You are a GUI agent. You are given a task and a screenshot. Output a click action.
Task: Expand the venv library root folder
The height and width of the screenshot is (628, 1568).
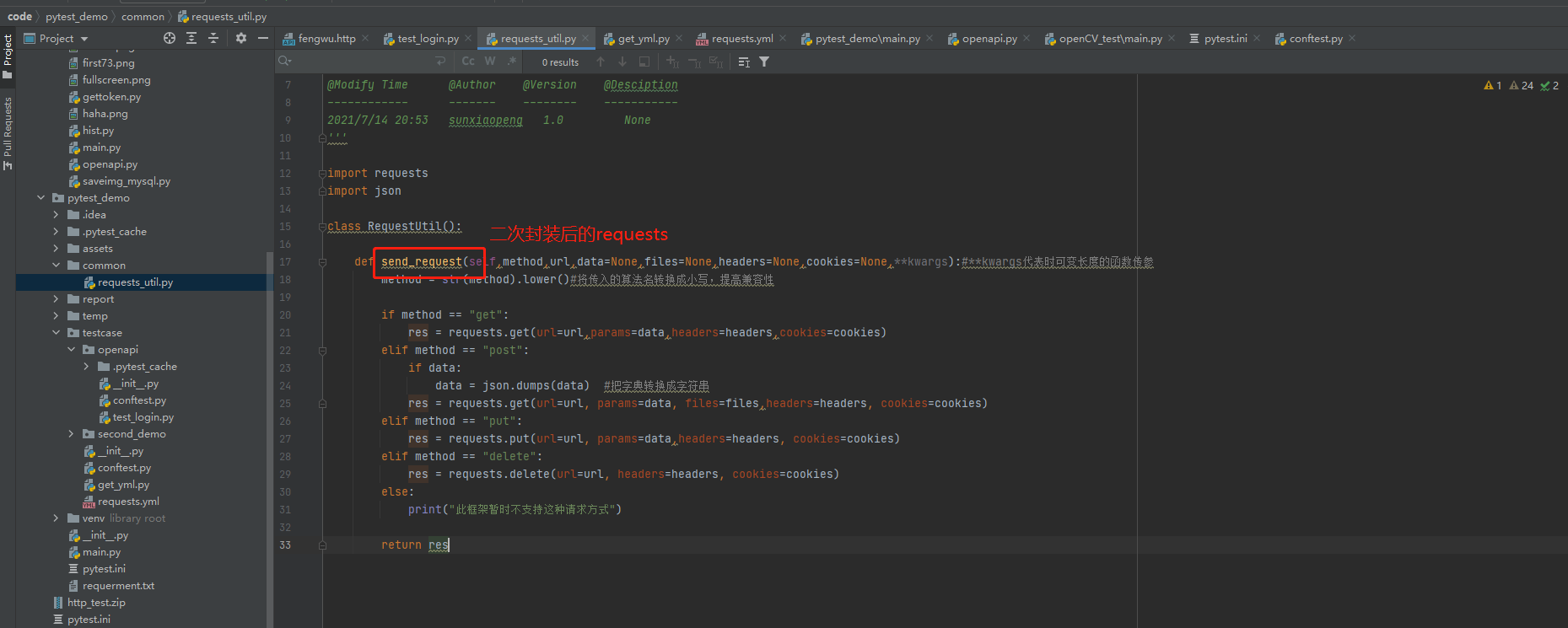point(56,518)
